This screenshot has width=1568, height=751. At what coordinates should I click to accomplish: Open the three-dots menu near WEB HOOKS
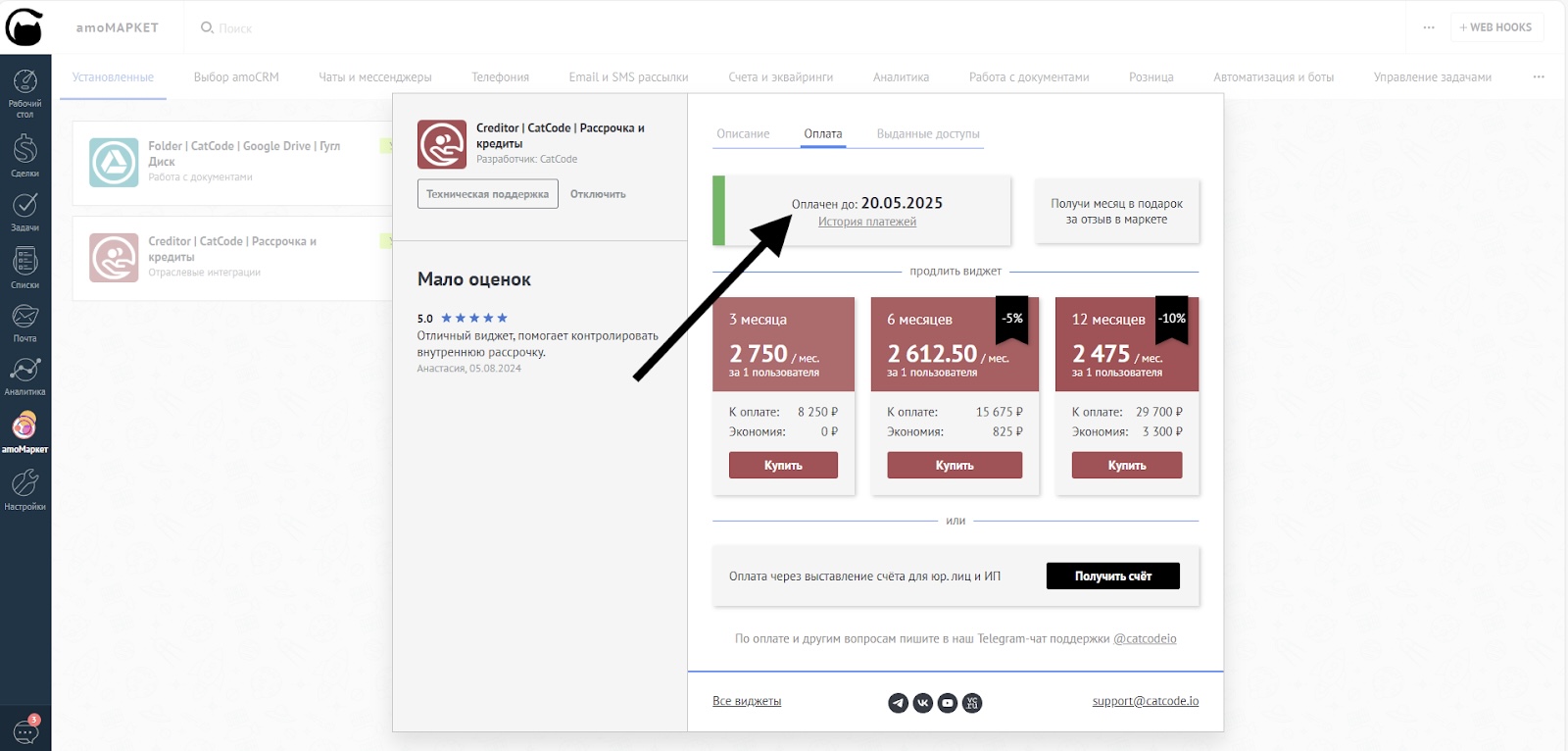tap(1429, 27)
